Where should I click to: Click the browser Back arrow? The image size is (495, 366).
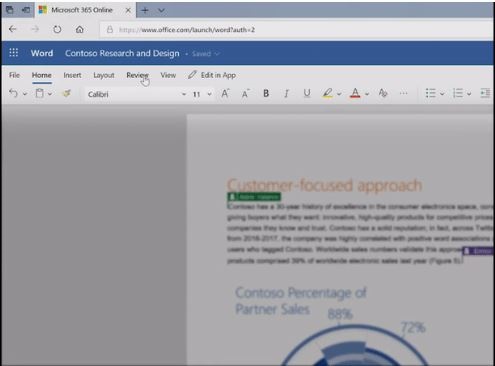pos(13,29)
